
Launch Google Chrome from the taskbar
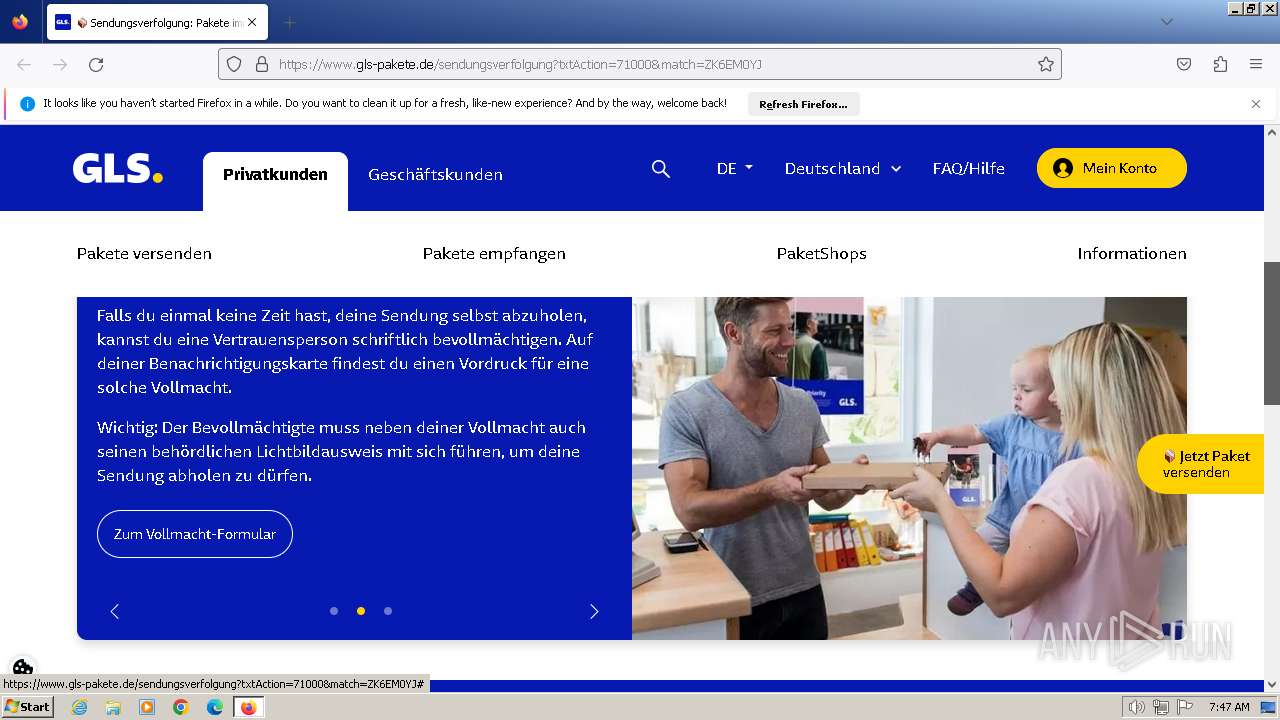pyautogui.click(x=181, y=707)
